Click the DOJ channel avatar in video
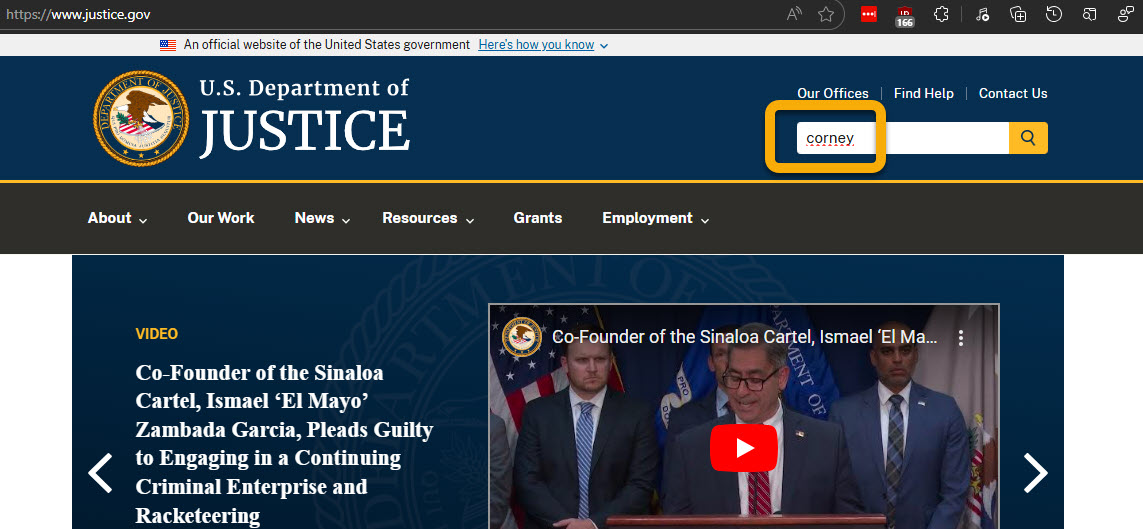 click(x=522, y=337)
